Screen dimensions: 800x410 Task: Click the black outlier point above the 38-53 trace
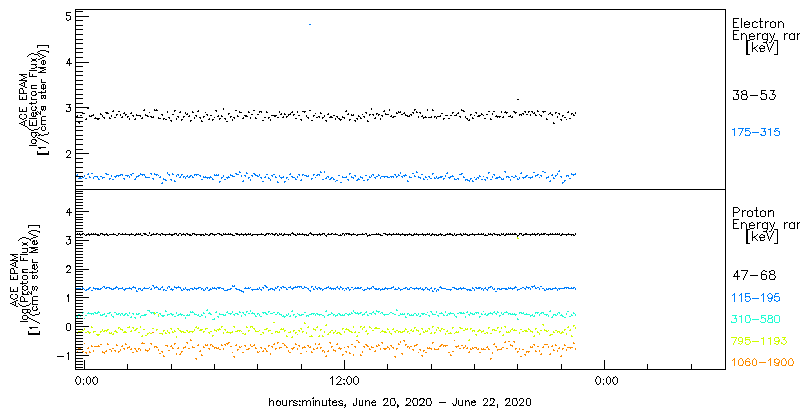coord(518,99)
